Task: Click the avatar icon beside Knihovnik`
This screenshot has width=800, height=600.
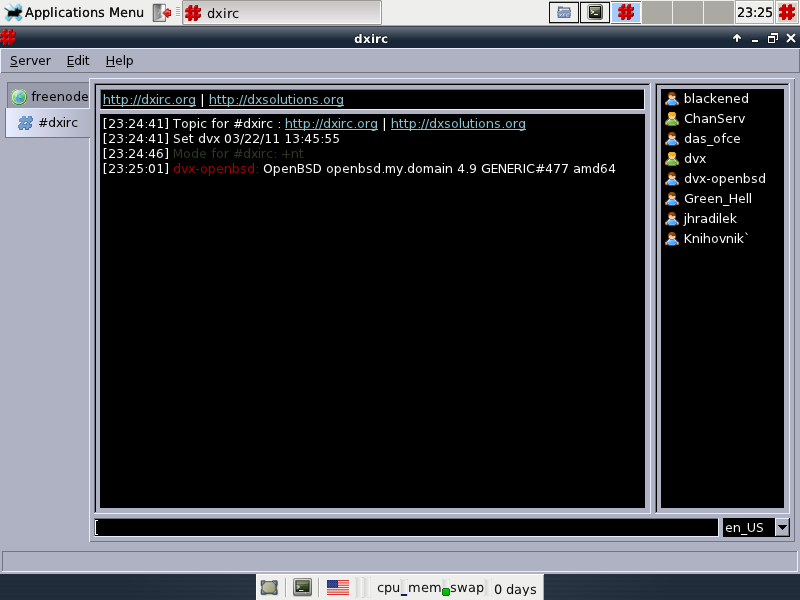Action: point(672,238)
